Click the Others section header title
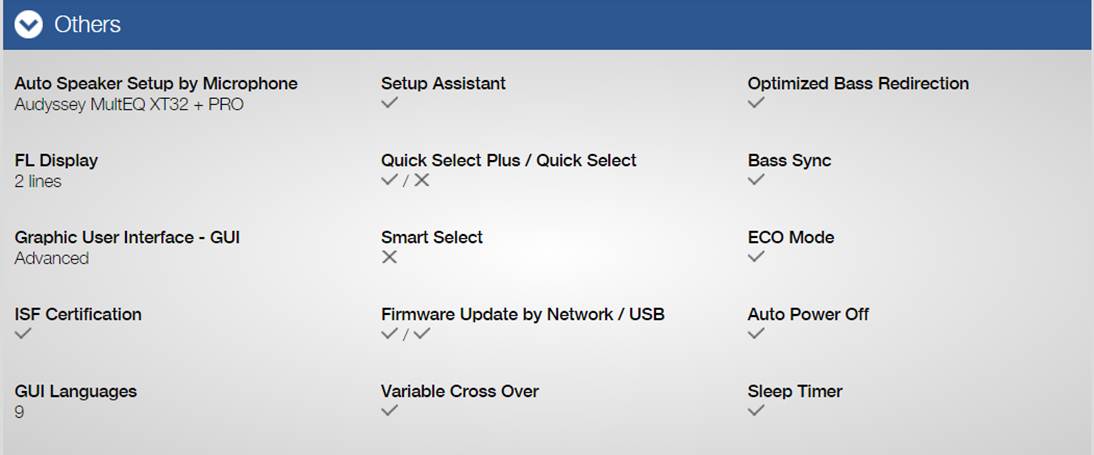 pyautogui.click(x=87, y=24)
